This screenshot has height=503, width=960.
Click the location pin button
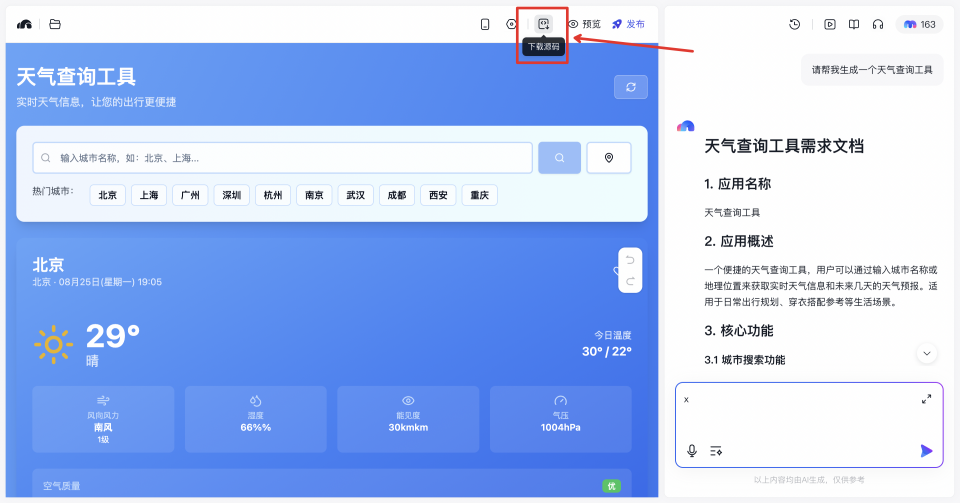[x=609, y=158]
